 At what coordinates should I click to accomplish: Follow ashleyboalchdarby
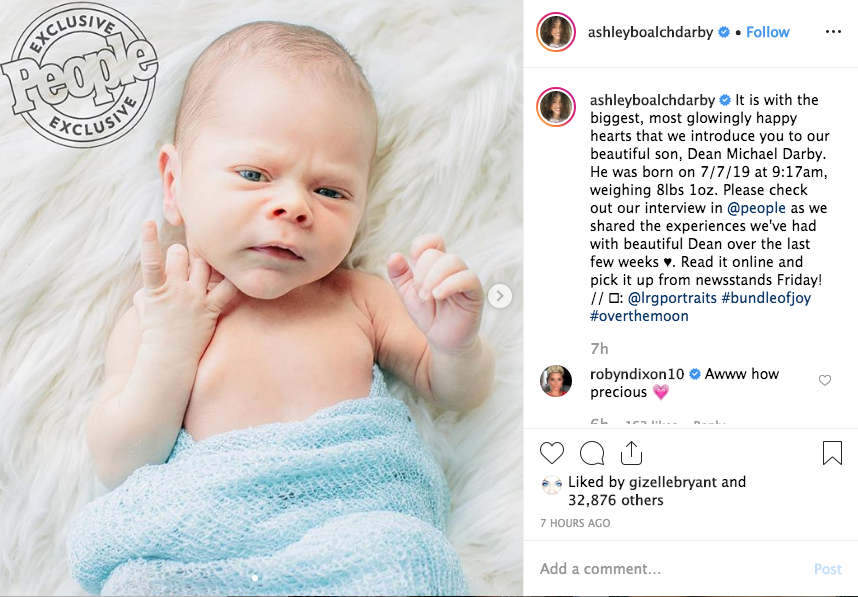tap(768, 32)
